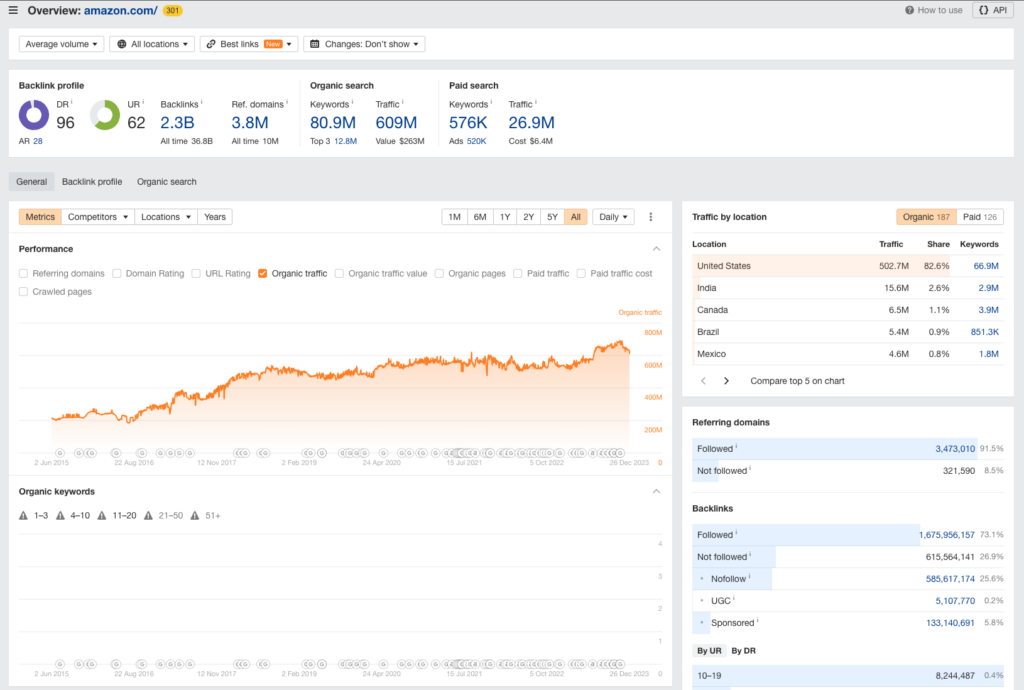Open the 2.3B backlinks link
The height and width of the screenshot is (690, 1024).
point(178,123)
